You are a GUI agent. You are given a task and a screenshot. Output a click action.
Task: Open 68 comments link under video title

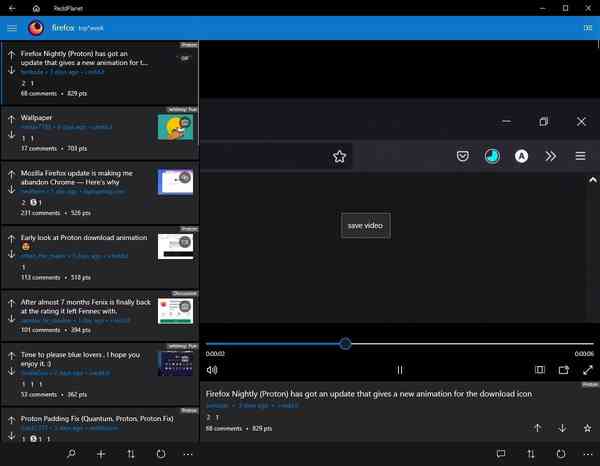coord(224,428)
